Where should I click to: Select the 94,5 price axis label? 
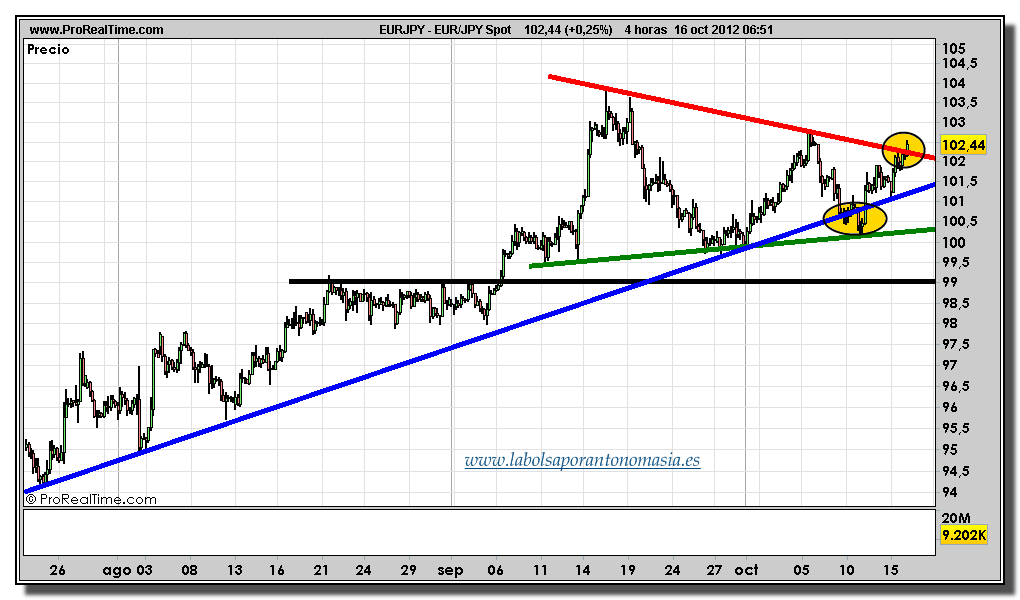tap(956, 471)
